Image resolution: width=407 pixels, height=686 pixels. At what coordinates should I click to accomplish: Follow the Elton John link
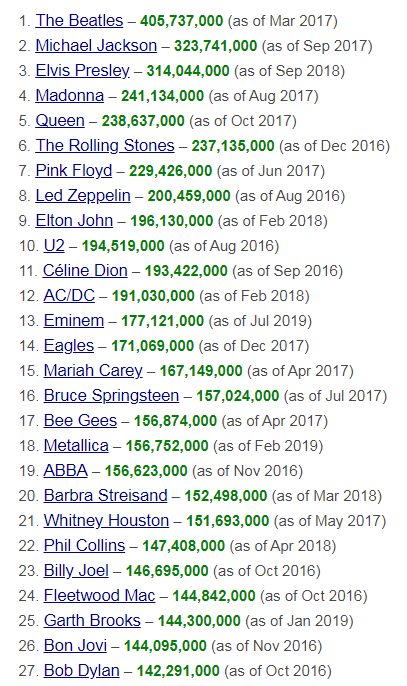tap(74, 220)
